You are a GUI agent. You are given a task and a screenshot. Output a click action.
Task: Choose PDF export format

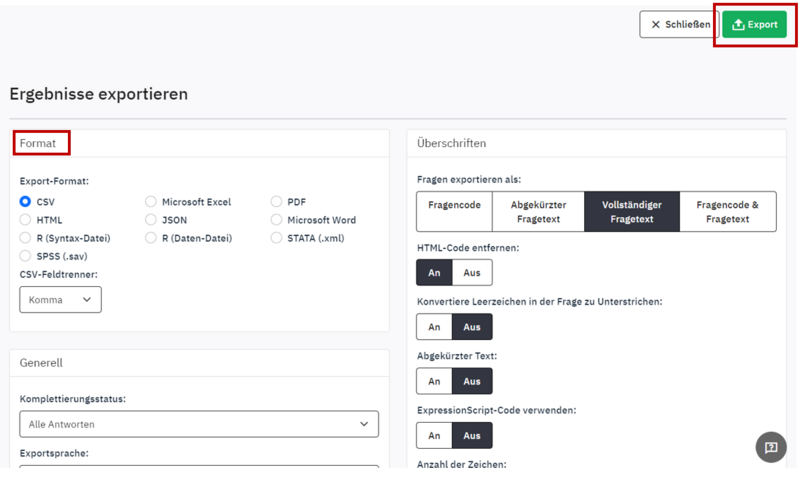click(276, 202)
